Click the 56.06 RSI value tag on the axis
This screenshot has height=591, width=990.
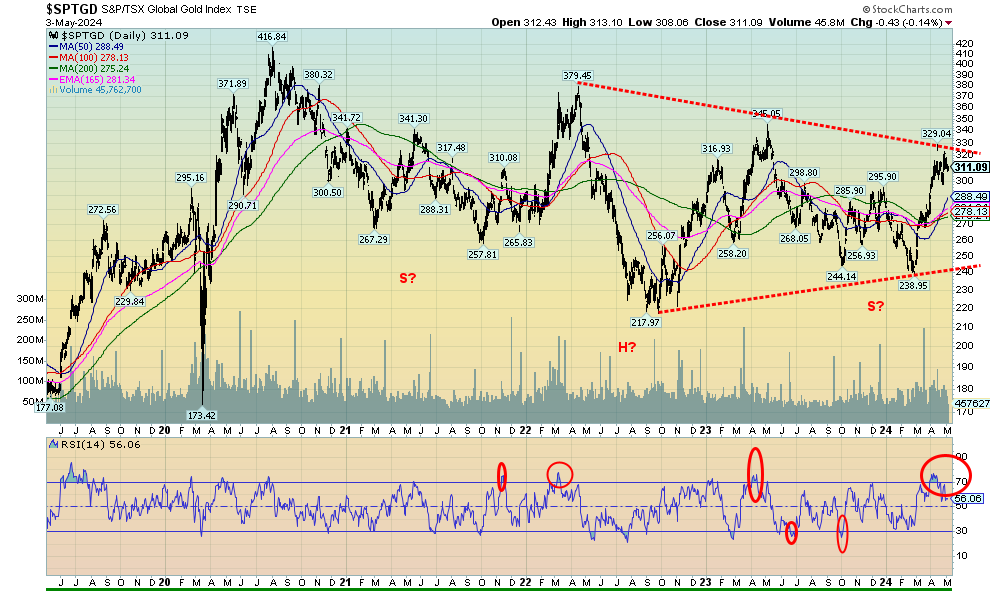click(x=968, y=497)
